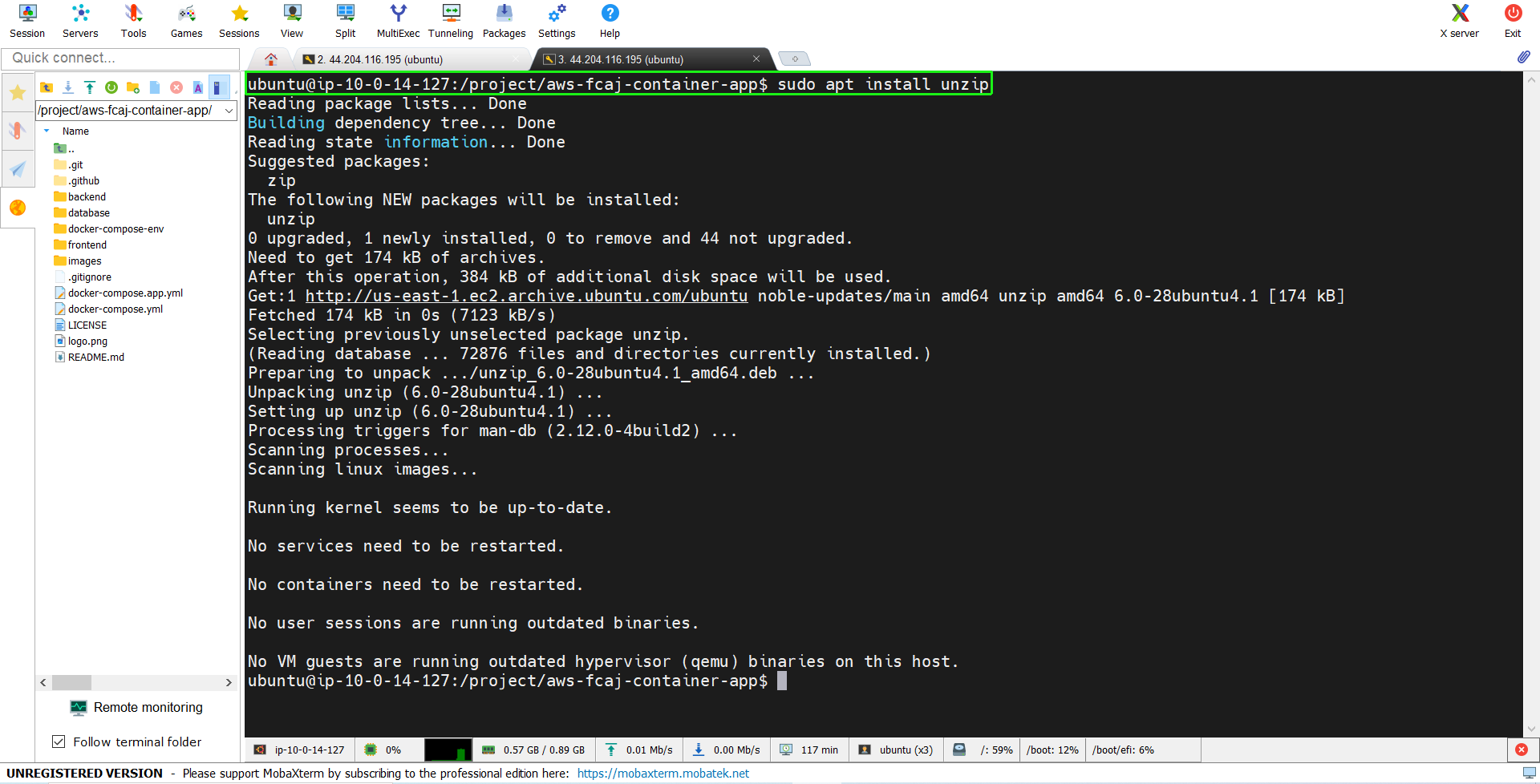Close the monitoring bar with red X

[1521, 750]
